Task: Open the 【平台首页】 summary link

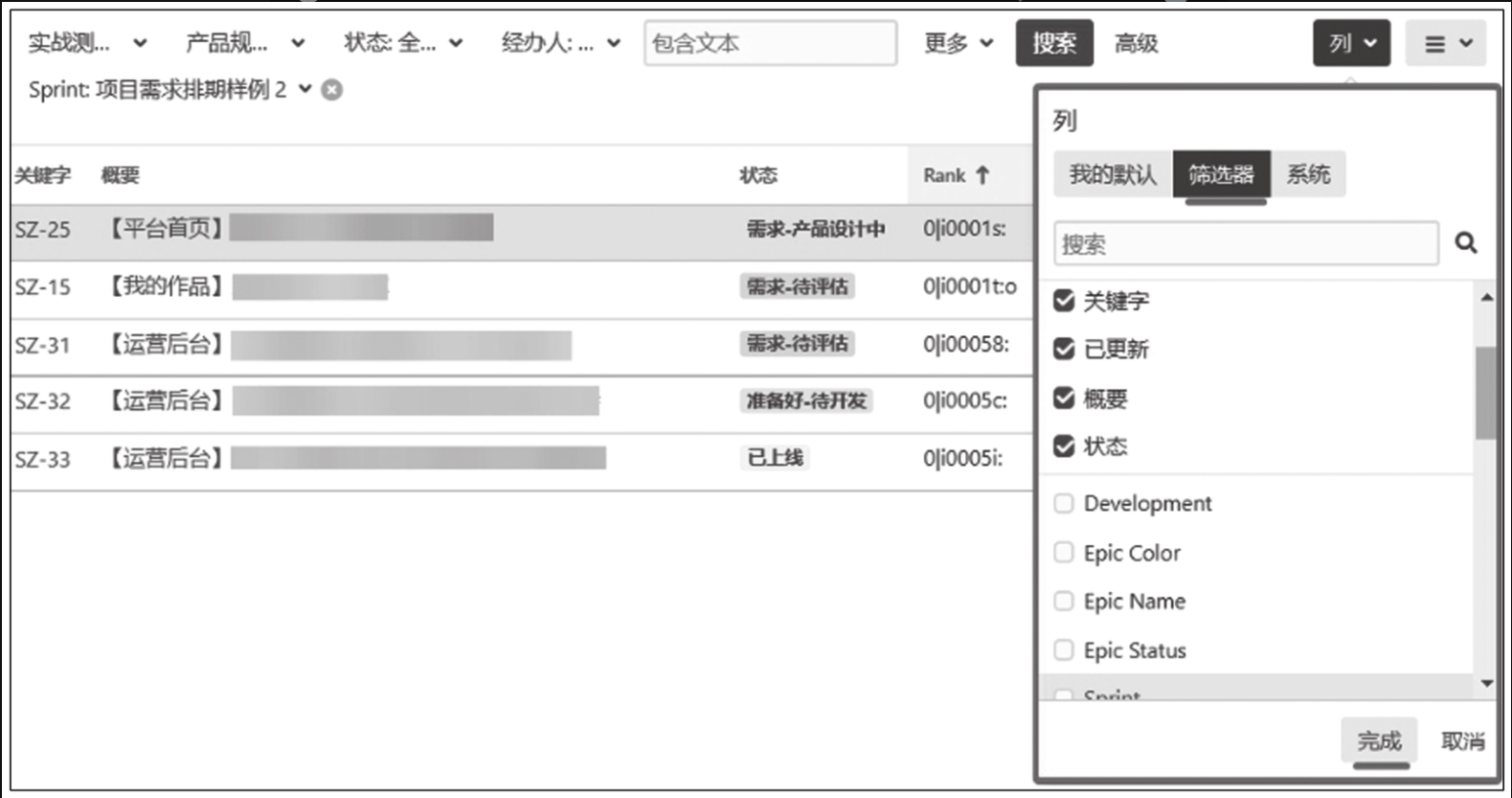Action: pos(165,228)
